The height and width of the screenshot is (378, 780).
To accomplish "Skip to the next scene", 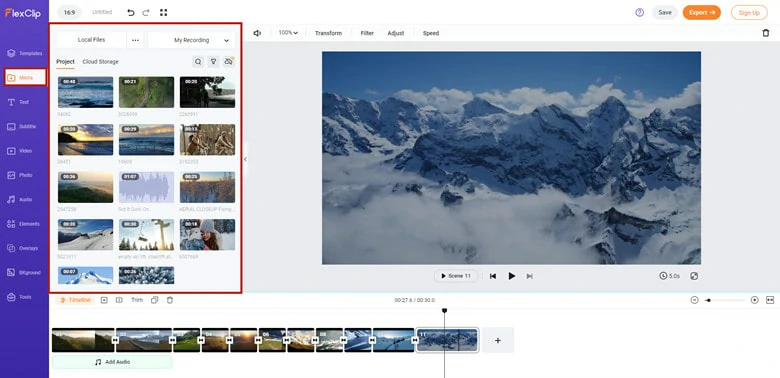I will click(x=529, y=276).
